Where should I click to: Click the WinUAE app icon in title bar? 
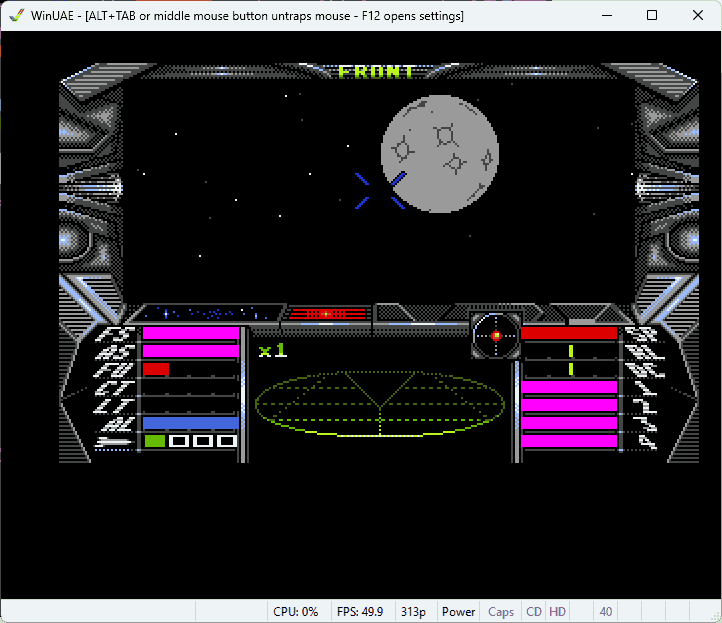click(17, 15)
